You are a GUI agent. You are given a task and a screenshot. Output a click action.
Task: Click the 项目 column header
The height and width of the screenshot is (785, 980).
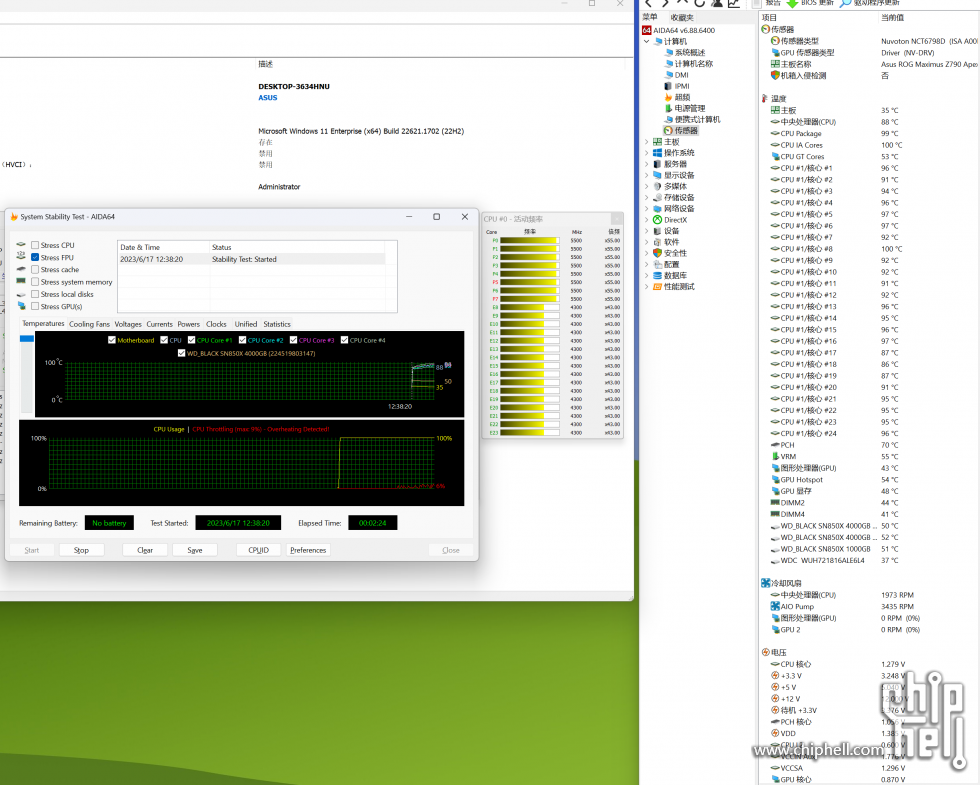[x=769, y=18]
